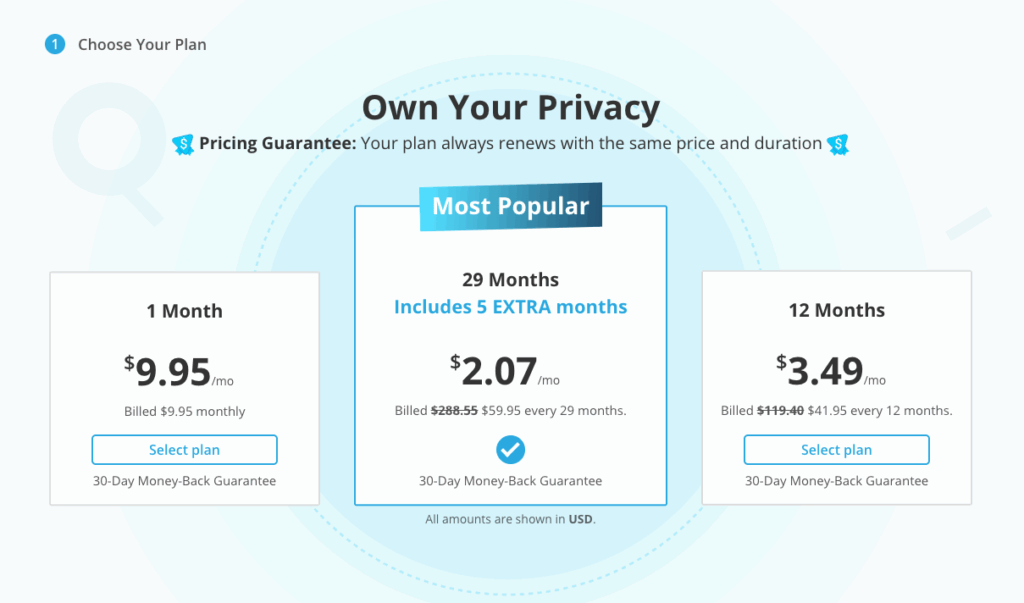This screenshot has height=603, width=1024.
Task: Select the $9.95 per month price
Action: click(173, 372)
